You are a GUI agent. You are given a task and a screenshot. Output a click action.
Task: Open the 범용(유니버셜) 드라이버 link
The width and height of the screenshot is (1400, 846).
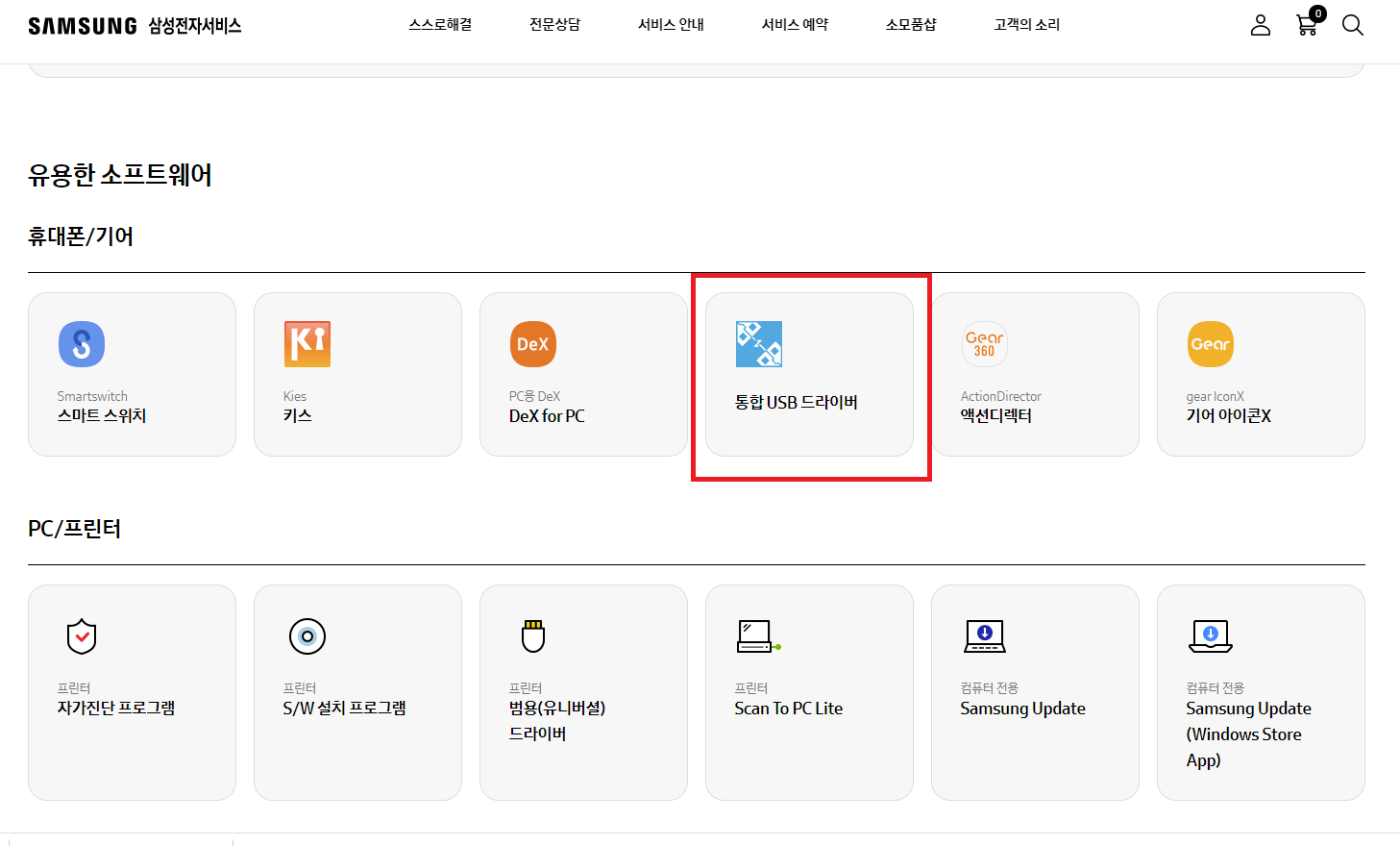coord(557,721)
